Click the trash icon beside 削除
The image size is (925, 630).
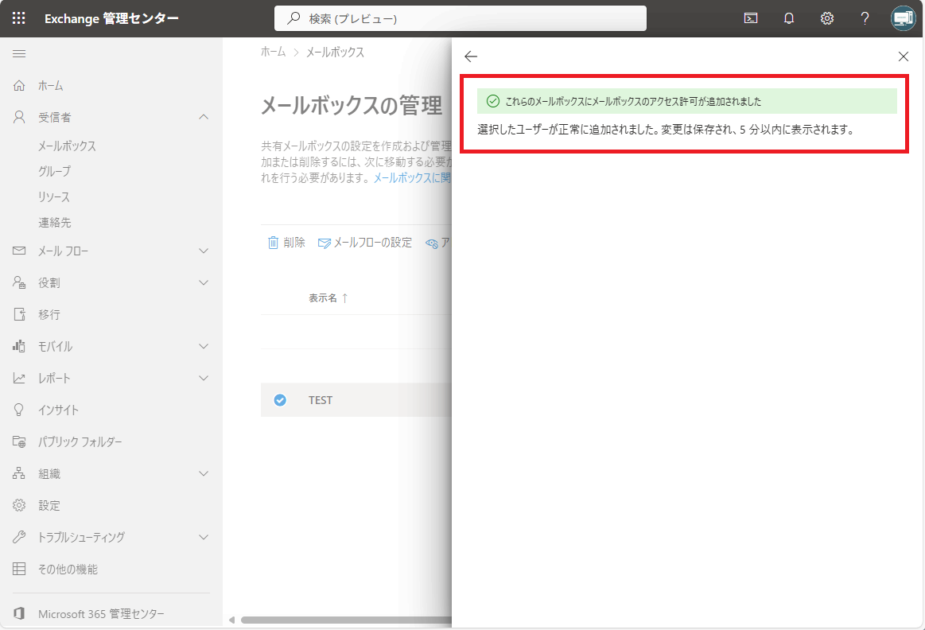point(273,242)
